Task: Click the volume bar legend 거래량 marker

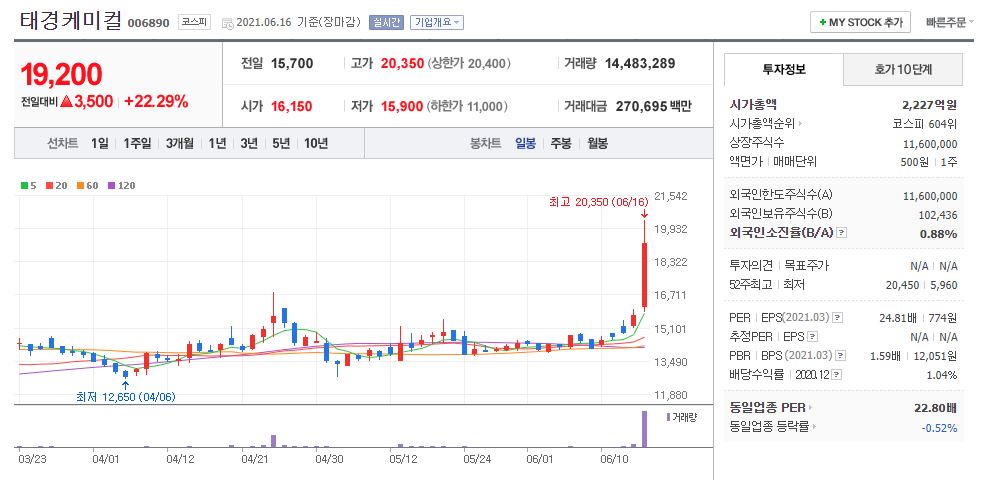Action: coord(669,417)
